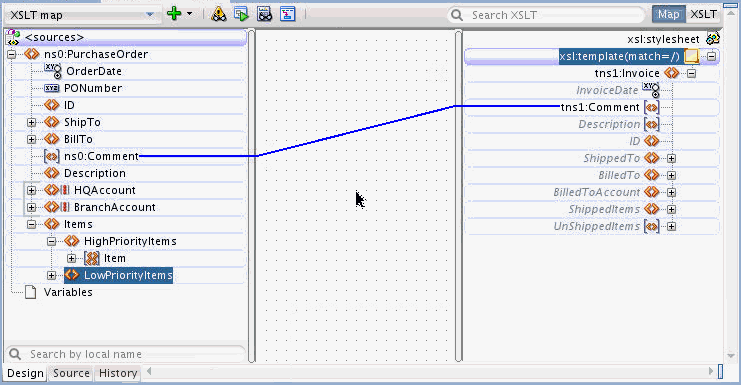The width and height of the screenshot is (741, 385).
Task: Click the scroll-left arrow in horizontal scrollbar
Action: 149,371
